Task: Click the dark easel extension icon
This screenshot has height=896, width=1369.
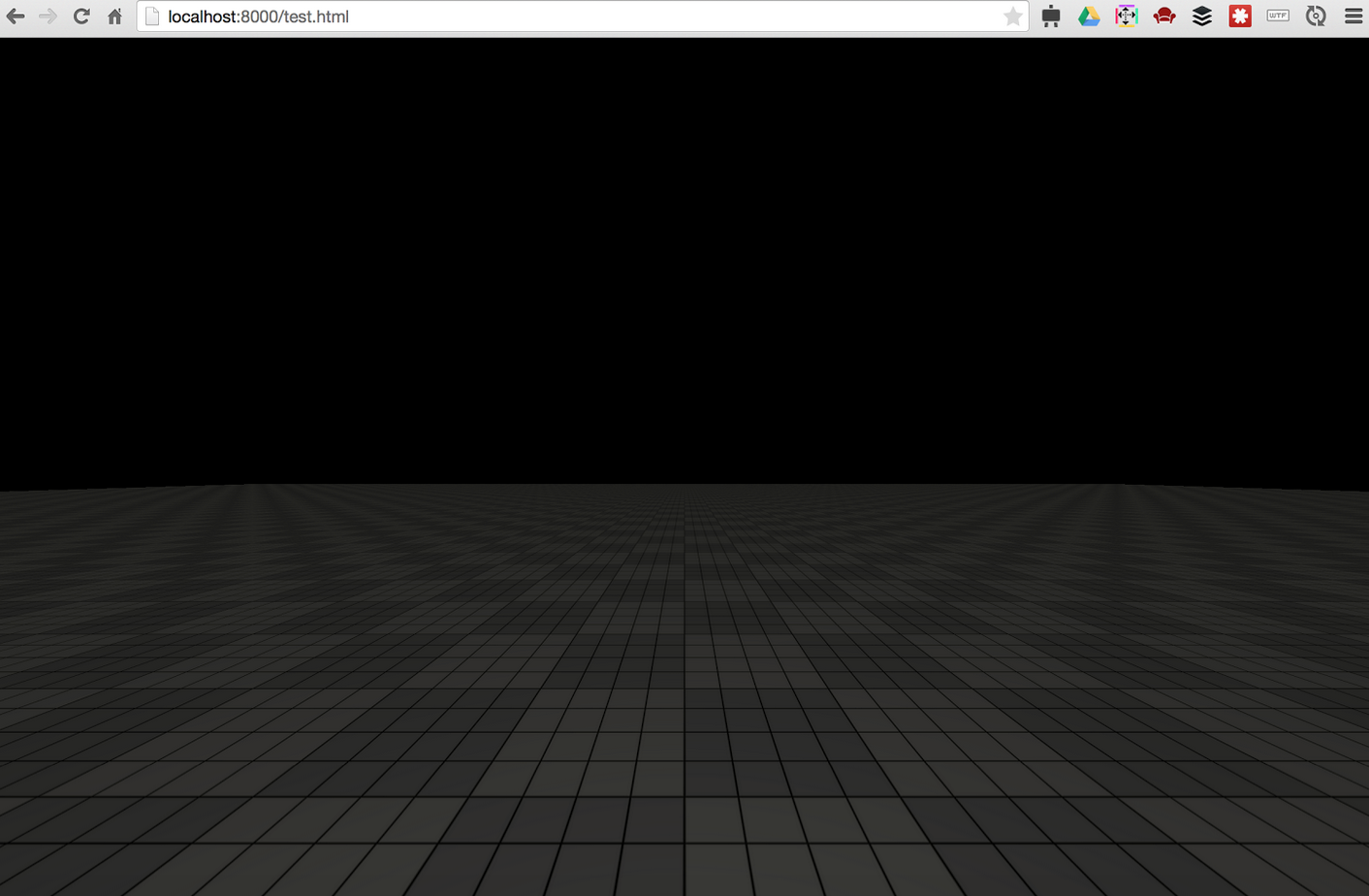Action: tap(1051, 16)
